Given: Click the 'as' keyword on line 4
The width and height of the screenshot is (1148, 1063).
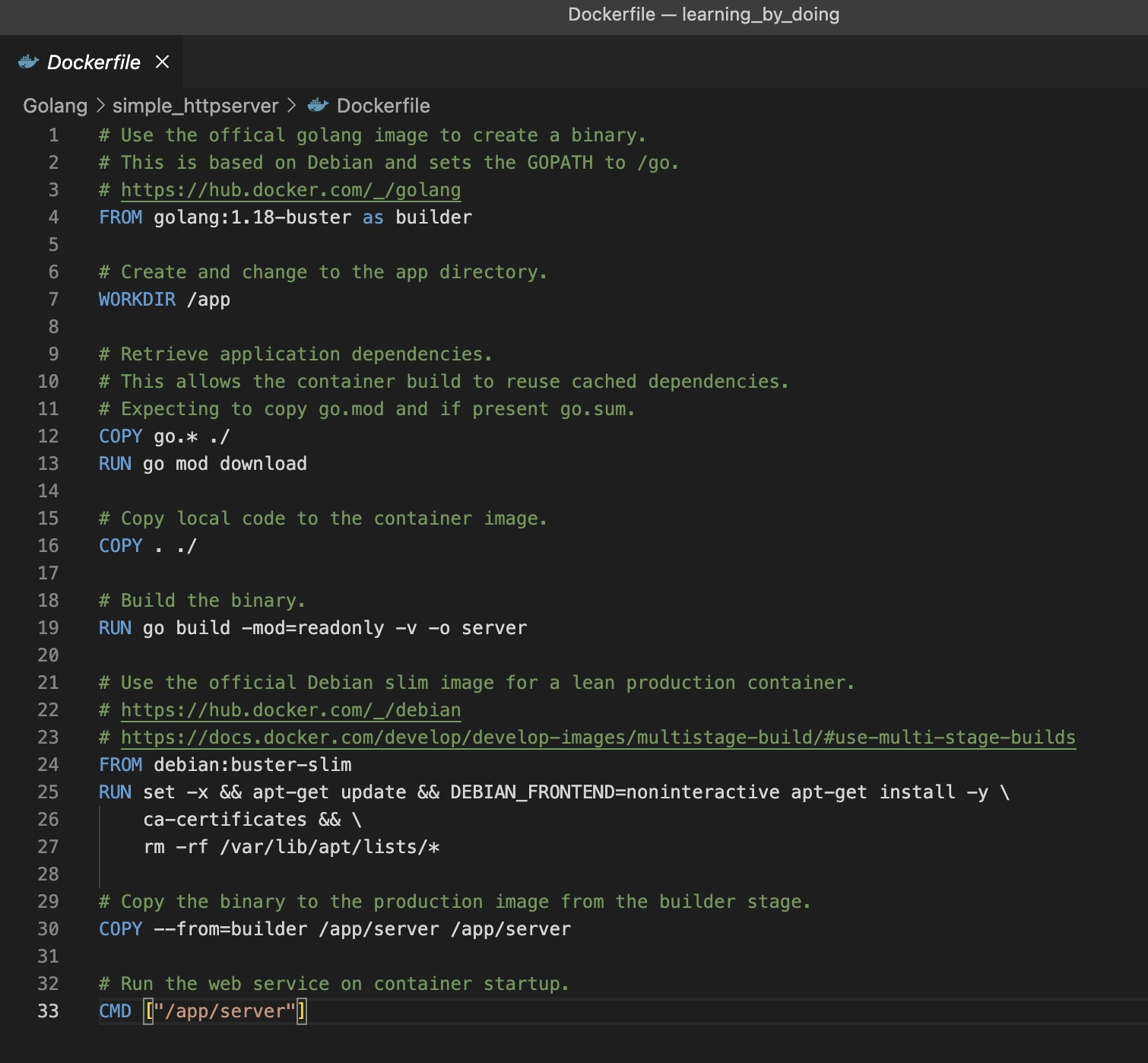Looking at the screenshot, I should [x=373, y=217].
